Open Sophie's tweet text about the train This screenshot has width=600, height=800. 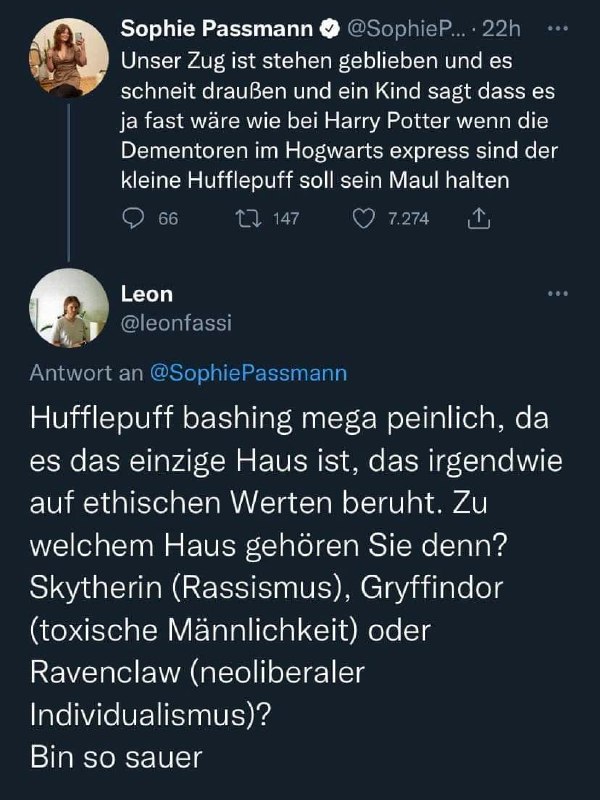click(330, 120)
